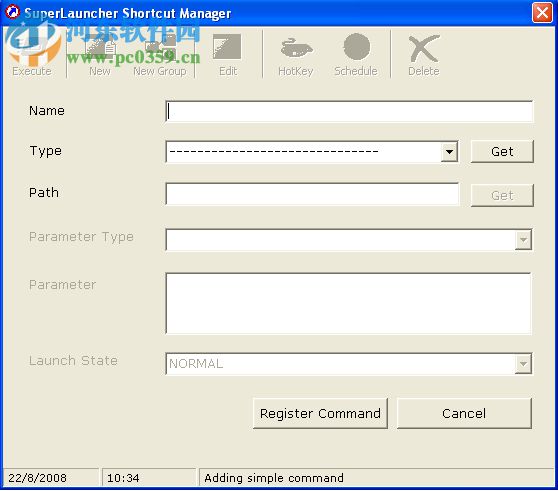Screen dimensions: 558x491
Task: Click the Launch State label
Action: point(73,360)
